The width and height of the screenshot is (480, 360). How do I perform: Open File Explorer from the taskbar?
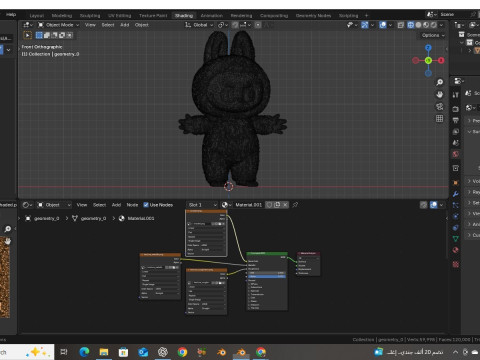point(104,352)
